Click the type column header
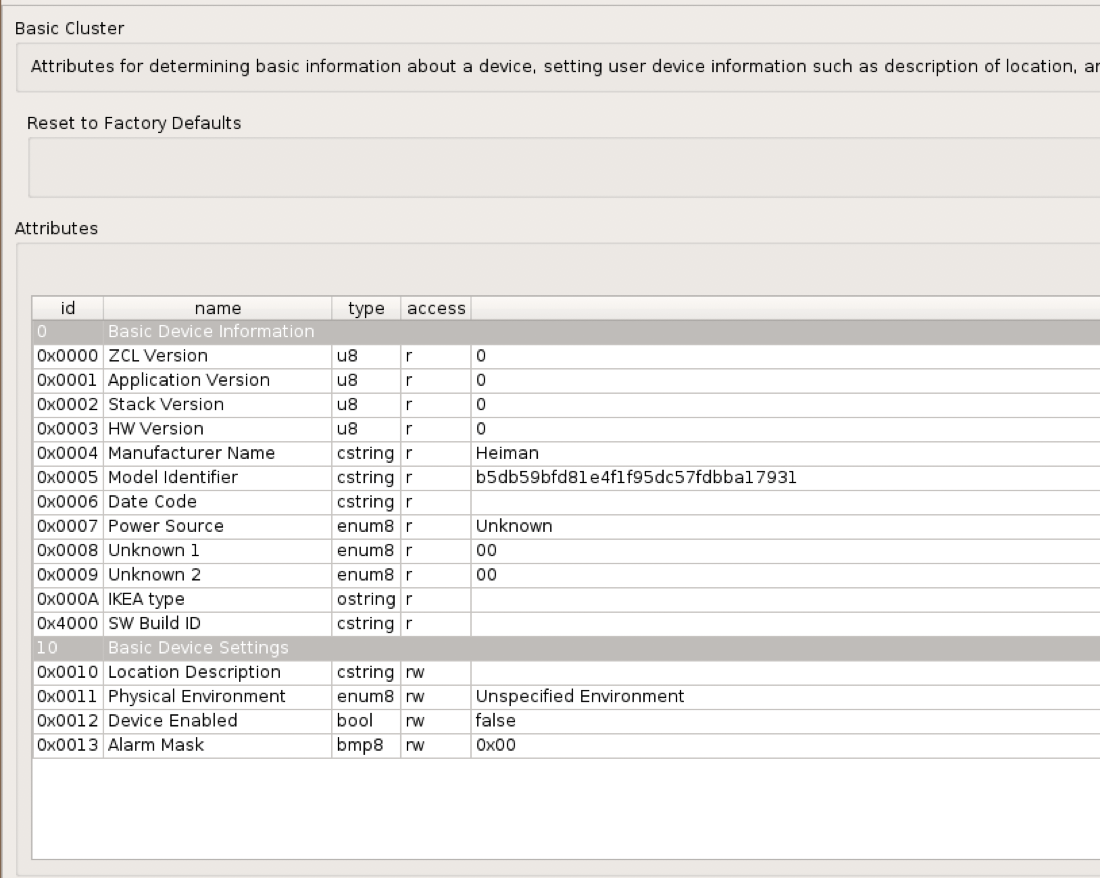Viewport: 1100px width, 878px height. [x=366, y=309]
